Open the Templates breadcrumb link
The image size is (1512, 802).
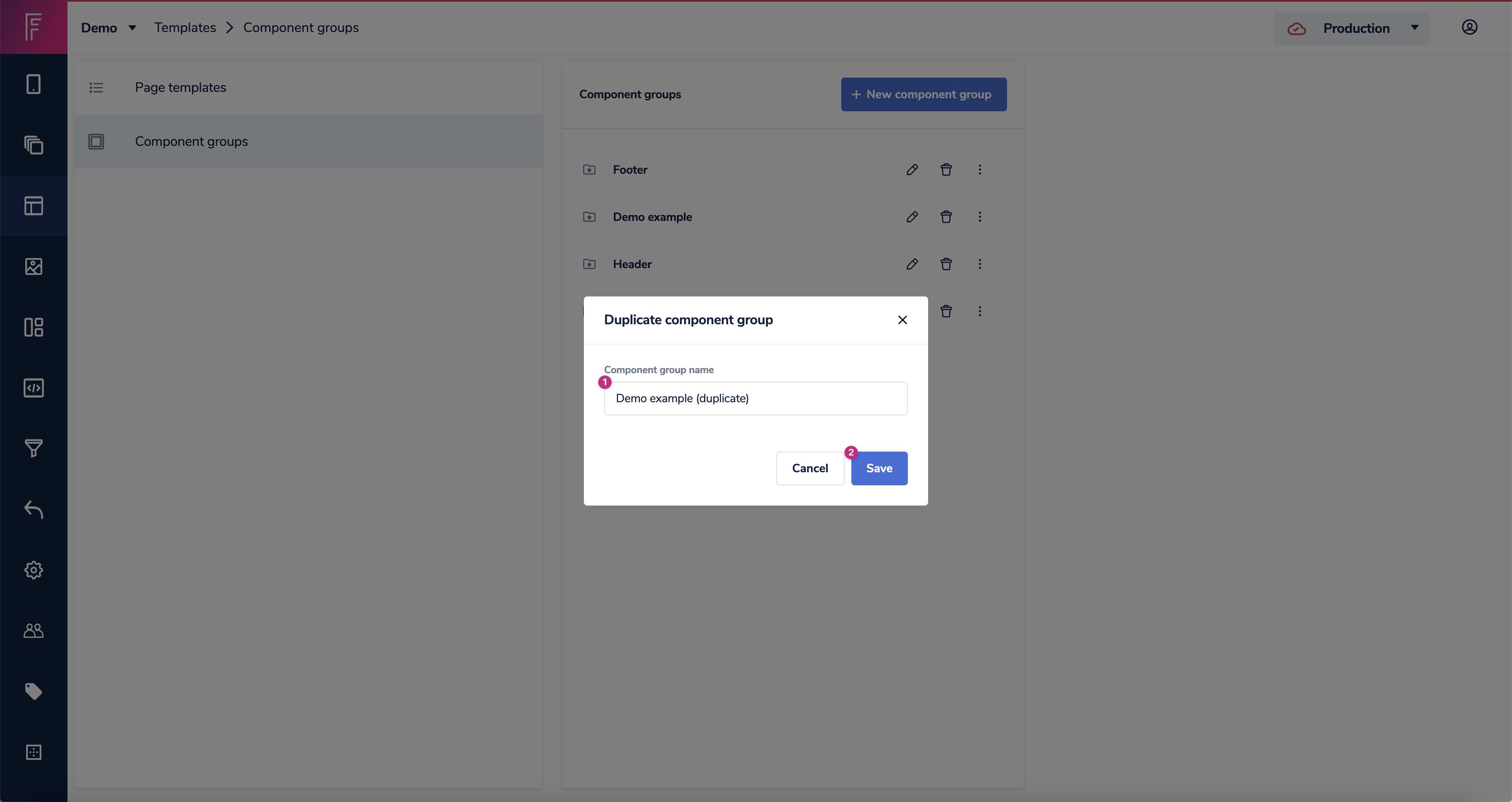[x=185, y=27]
